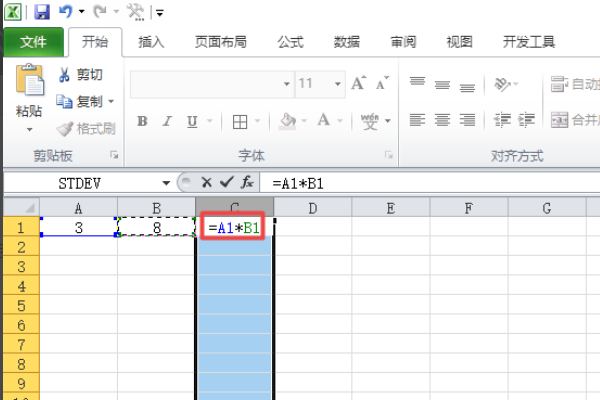Toggle 自动换行 wrap text
600x400 pixels.
[x=575, y=84]
